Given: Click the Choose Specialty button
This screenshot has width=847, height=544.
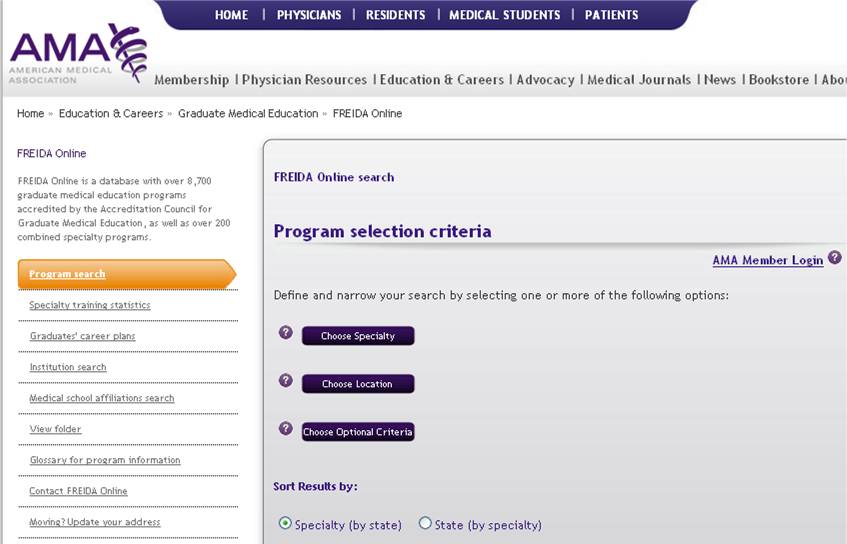Looking at the screenshot, I should click(x=358, y=336).
